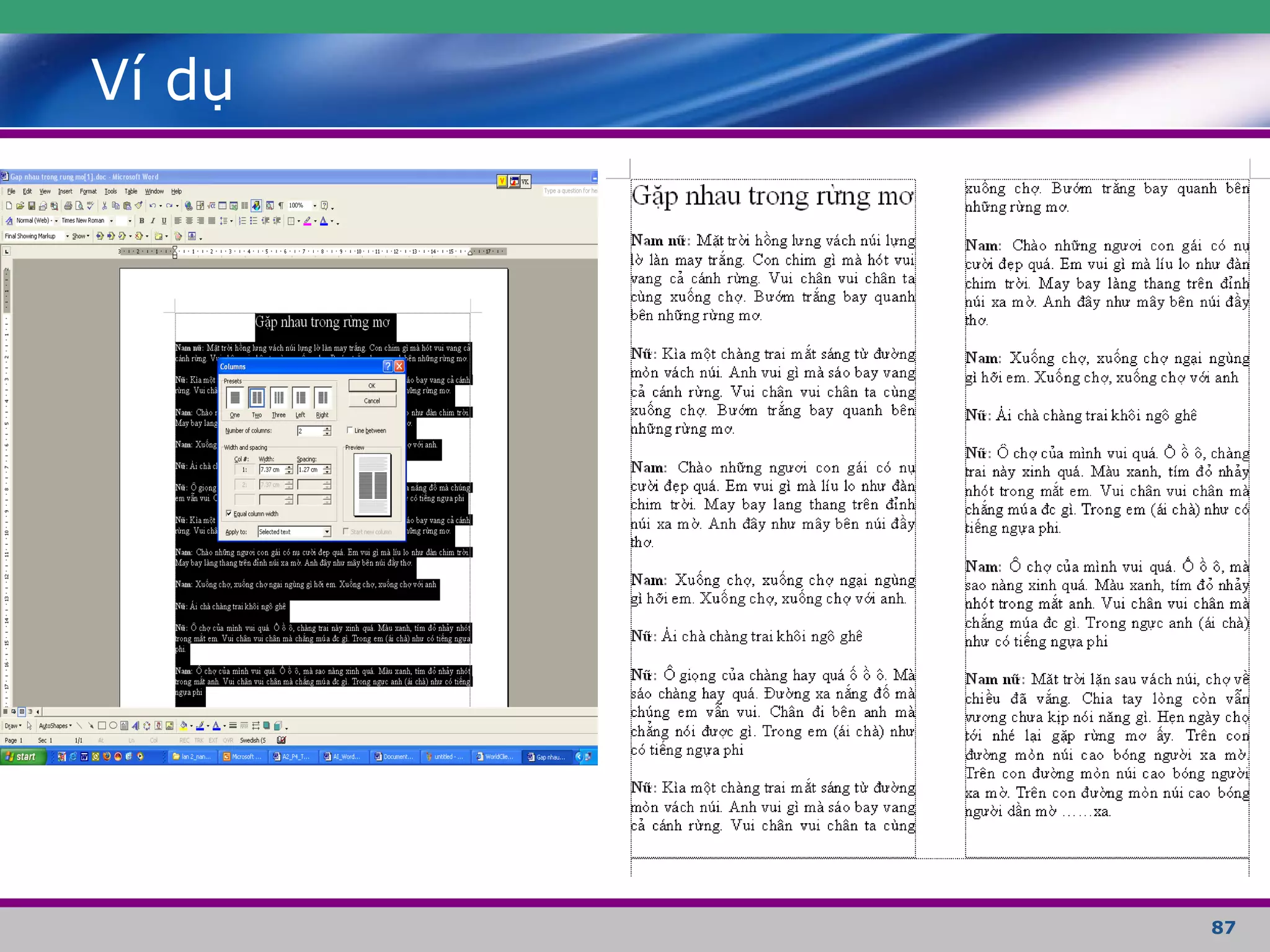This screenshot has width=1270, height=952.
Task: Open the Apply to dropdown
Action: [327, 532]
